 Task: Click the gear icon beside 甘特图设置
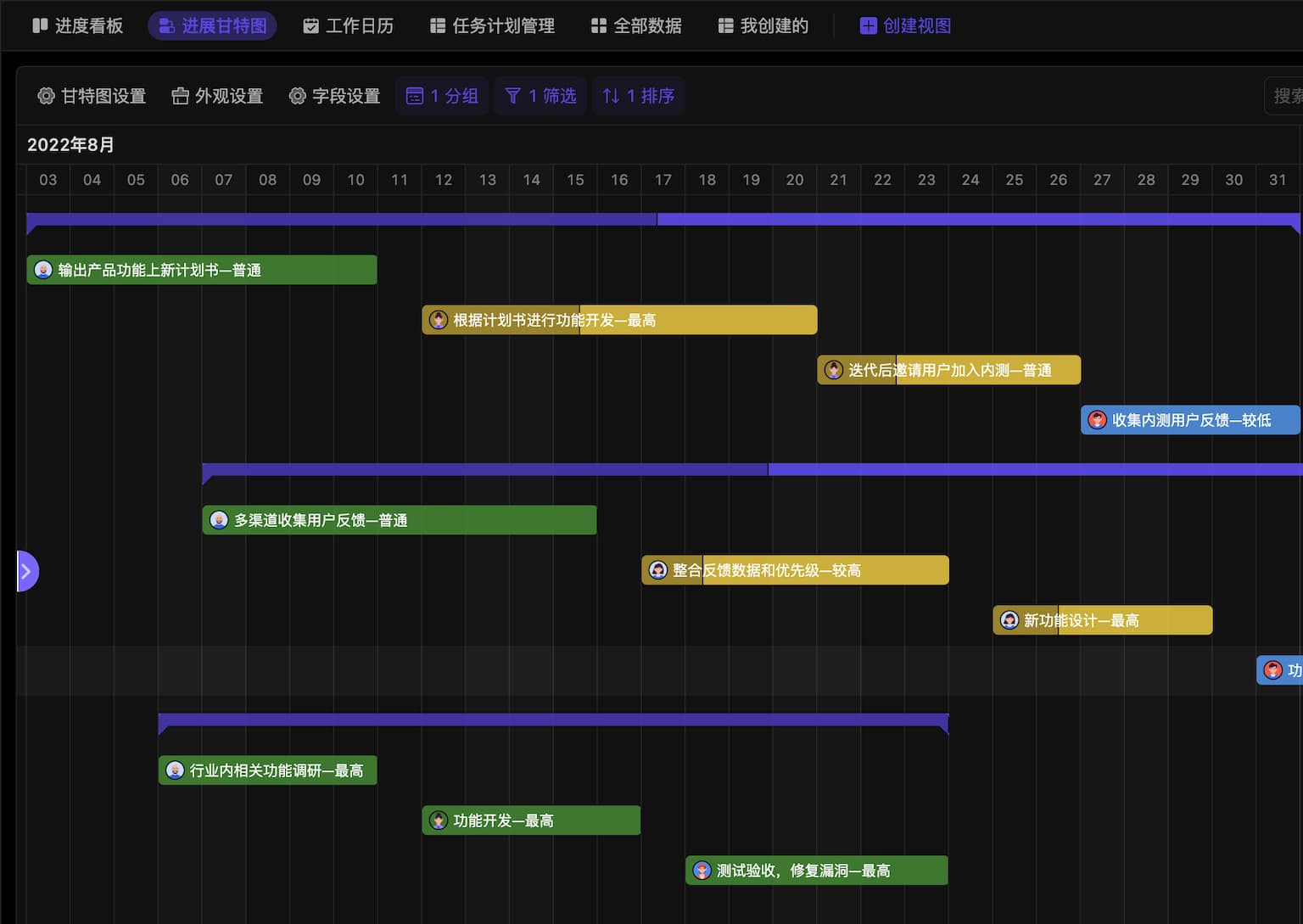[46, 96]
